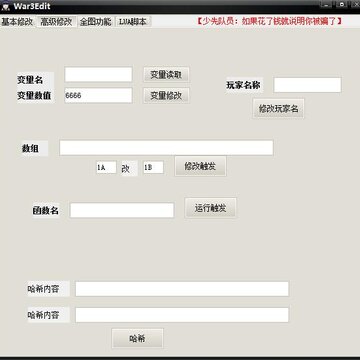Focus the 玩家名称 input field
Image resolution: width=360 pixels, height=360 pixels.
(x=307, y=85)
